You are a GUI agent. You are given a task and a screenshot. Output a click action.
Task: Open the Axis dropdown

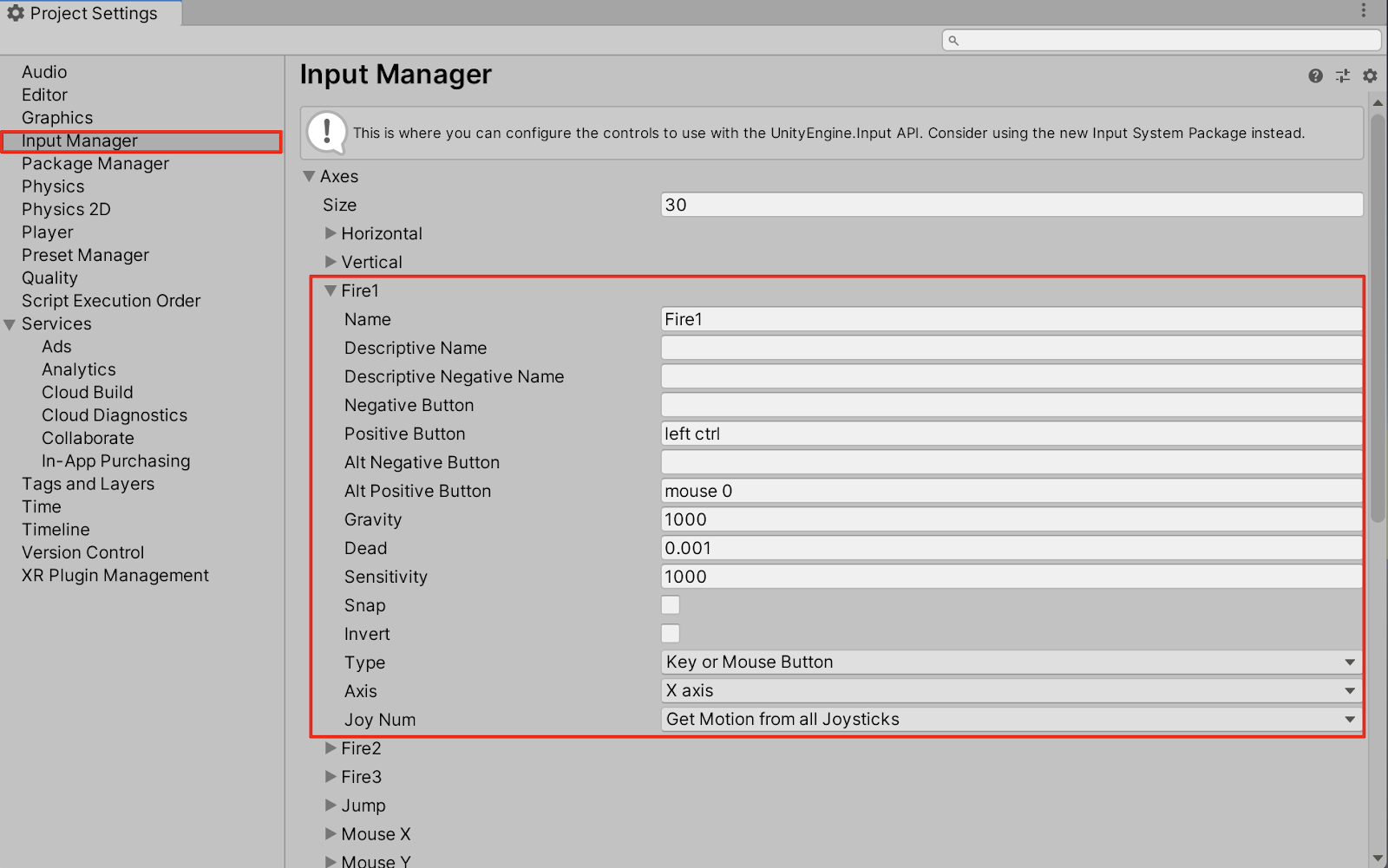(x=1011, y=691)
